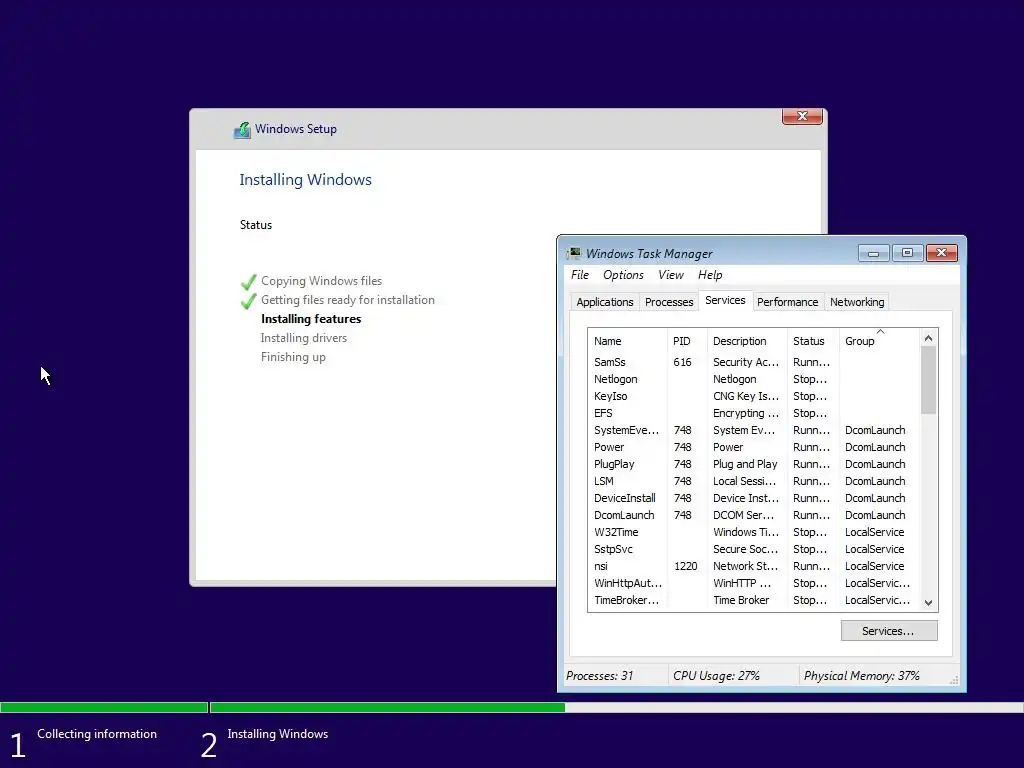The width and height of the screenshot is (1024, 768).
Task: Open the View menu
Action: (671, 275)
